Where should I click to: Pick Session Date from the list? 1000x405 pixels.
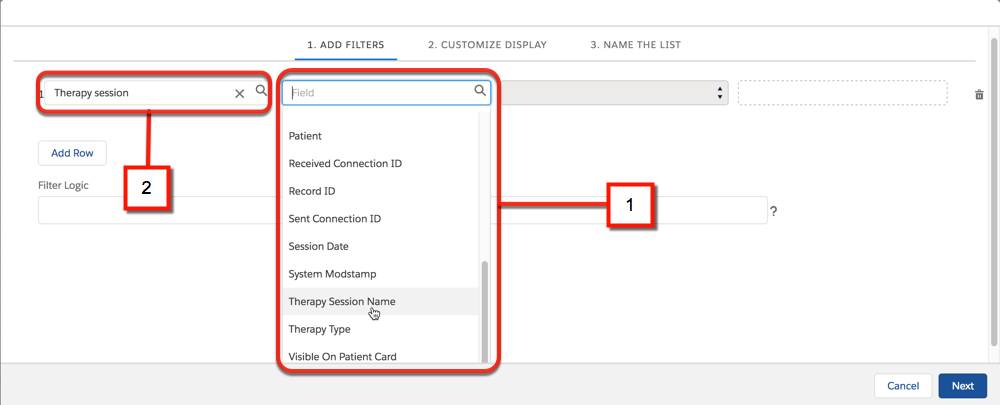click(380, 246)
